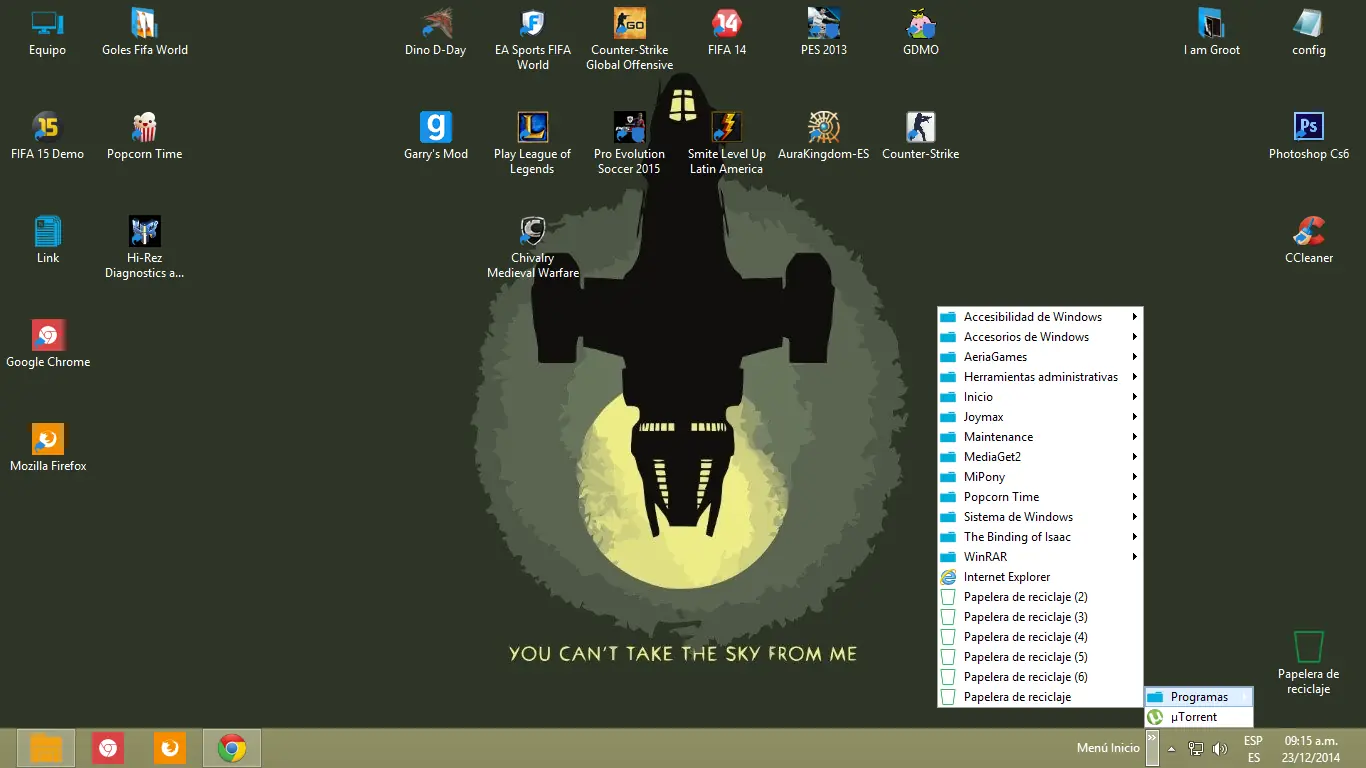Viewport: 1366px width, 768px height.
Task: Select the Hi-Rez Diagnostics shortcut
Action: [x=145, y=247]
